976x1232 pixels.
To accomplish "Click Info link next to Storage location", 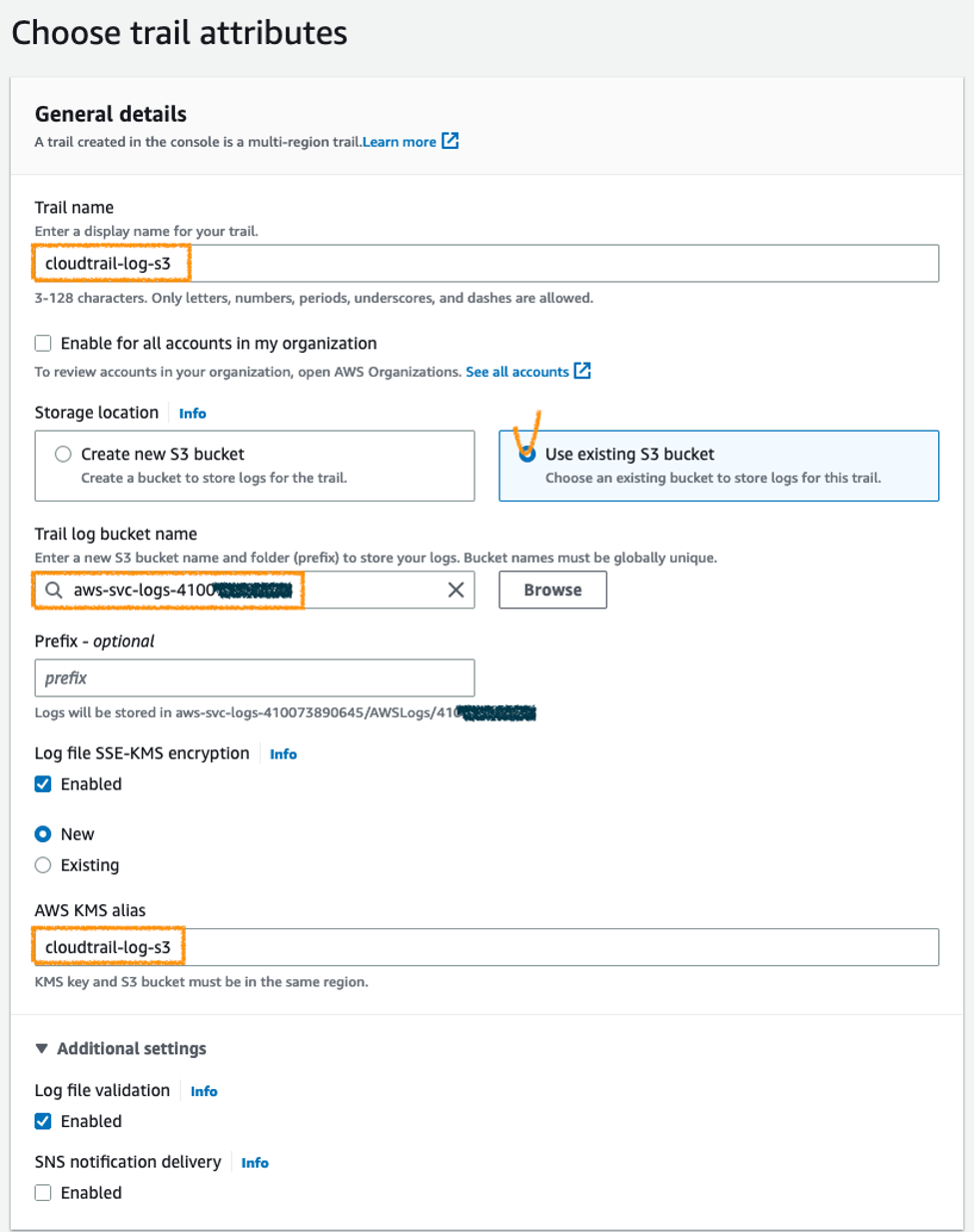I will click(x=193, y=414).
